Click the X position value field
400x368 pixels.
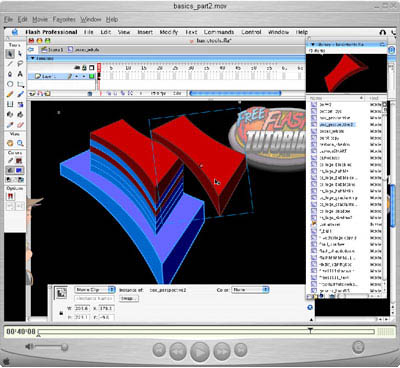tap(107, 309)
